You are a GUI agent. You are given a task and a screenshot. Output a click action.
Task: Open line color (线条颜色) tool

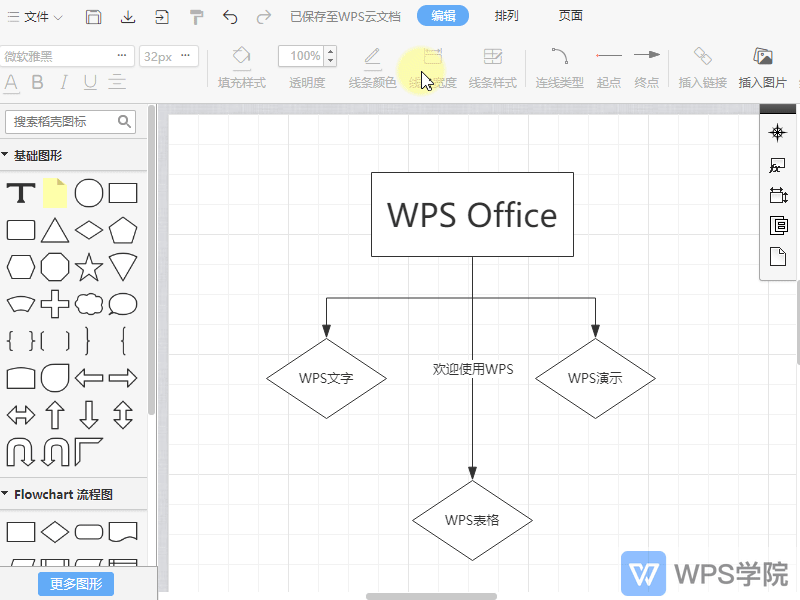(372, 68)
